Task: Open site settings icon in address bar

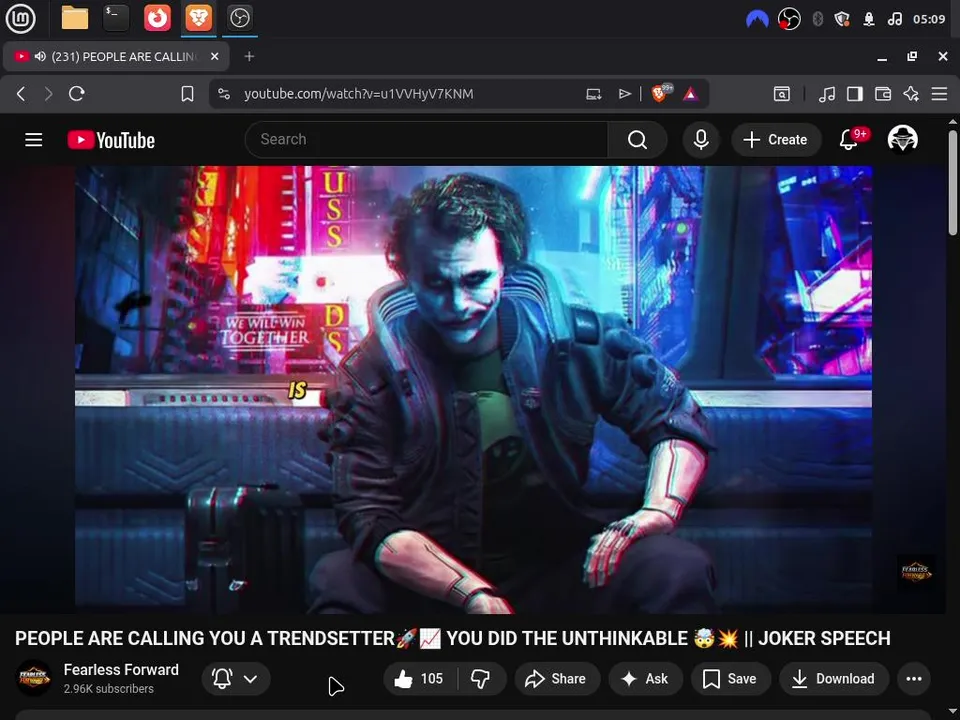Action: (x=224, y=94)
